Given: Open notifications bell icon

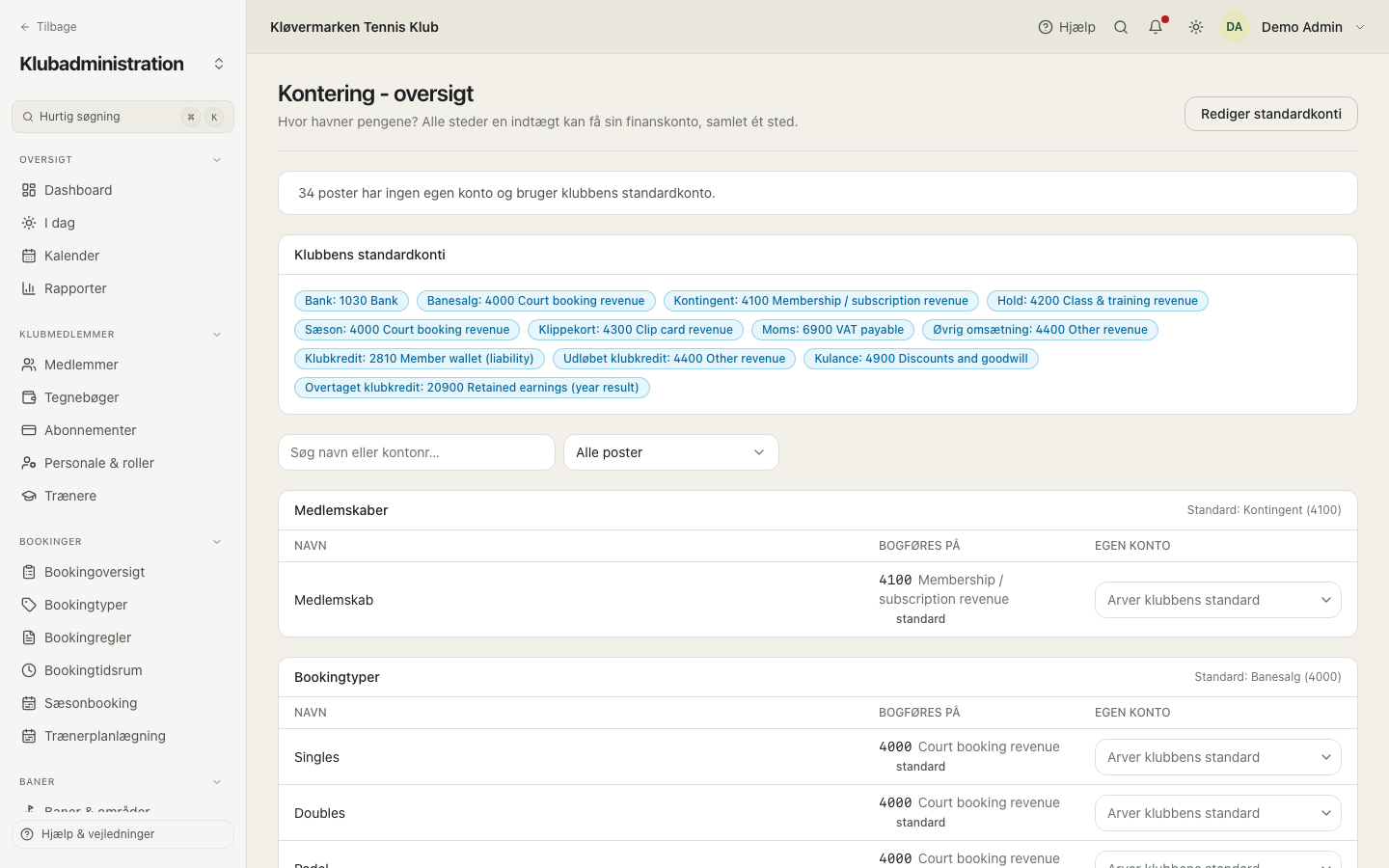Looking at the screenshot, I should (x=1156, y=27).
